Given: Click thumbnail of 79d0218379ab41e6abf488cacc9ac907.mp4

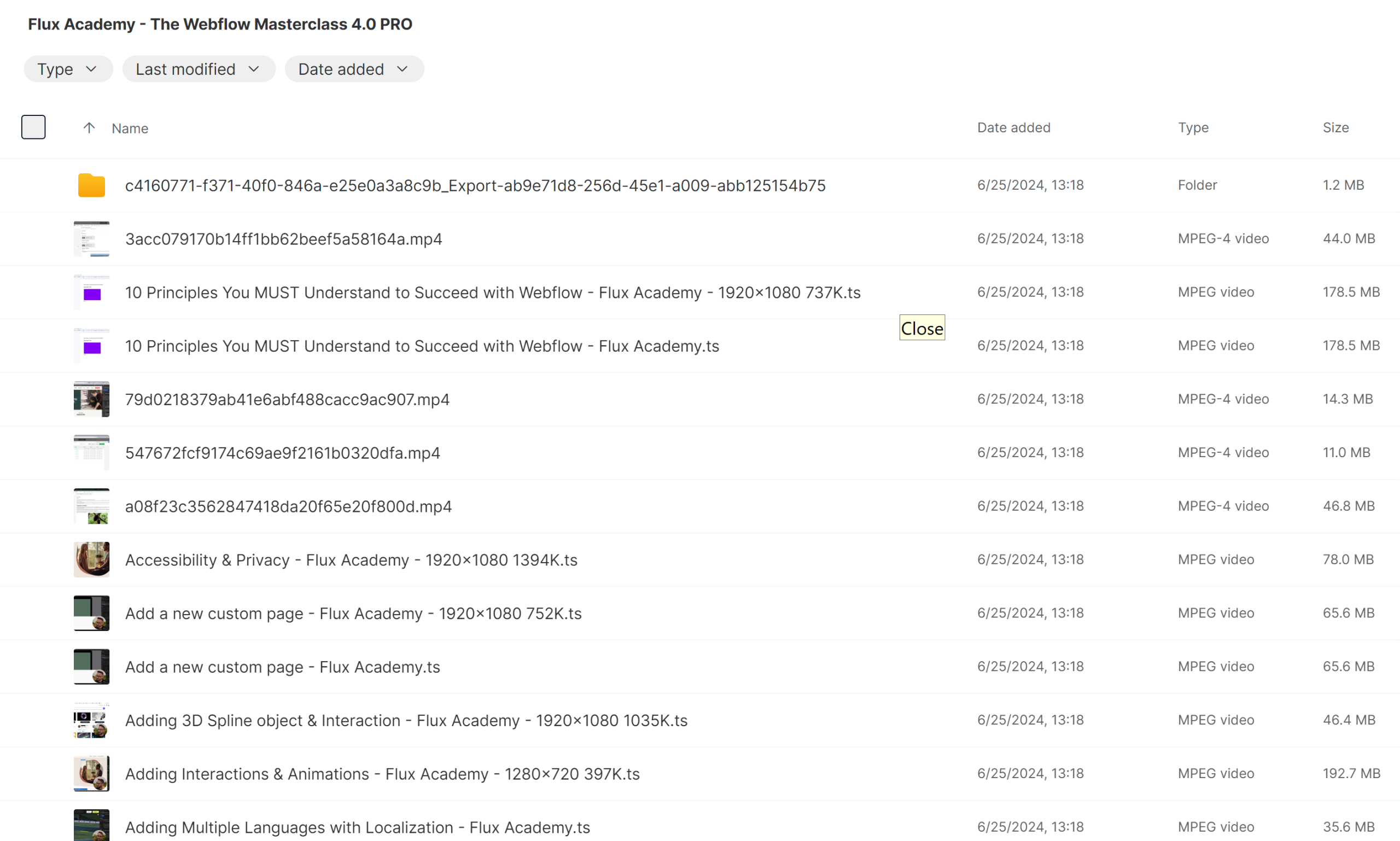Looking at the screenshot, I should click(x=91, y=399).
